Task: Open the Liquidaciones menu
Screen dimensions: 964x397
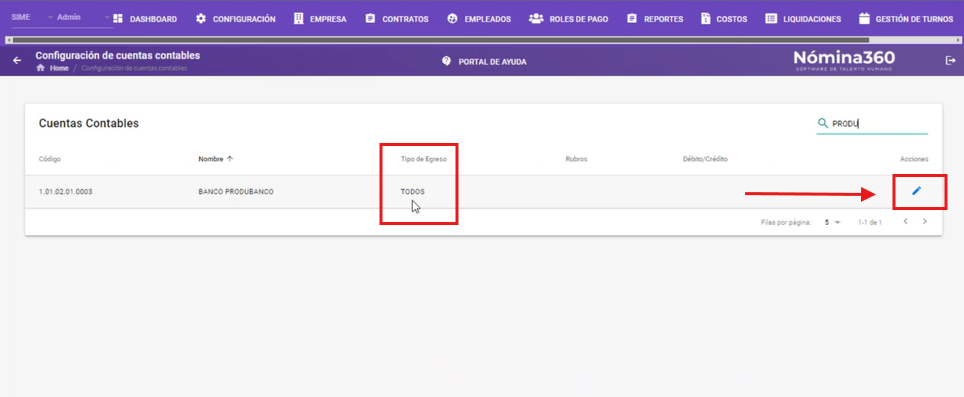Action: click(x=803, y=19)
